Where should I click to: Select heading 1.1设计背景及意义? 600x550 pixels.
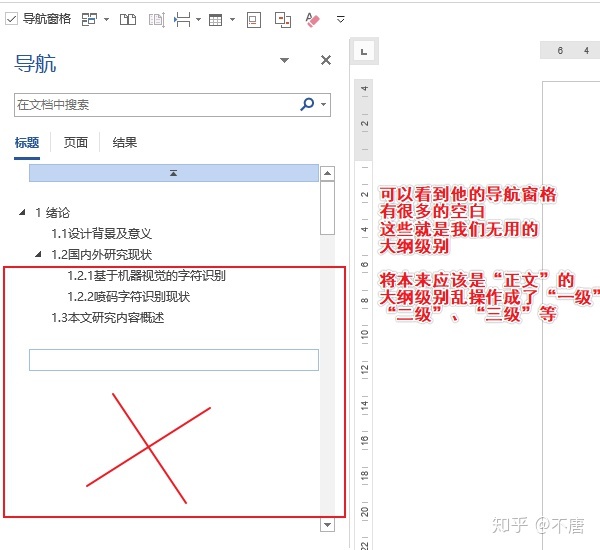[x=101, y=233]
